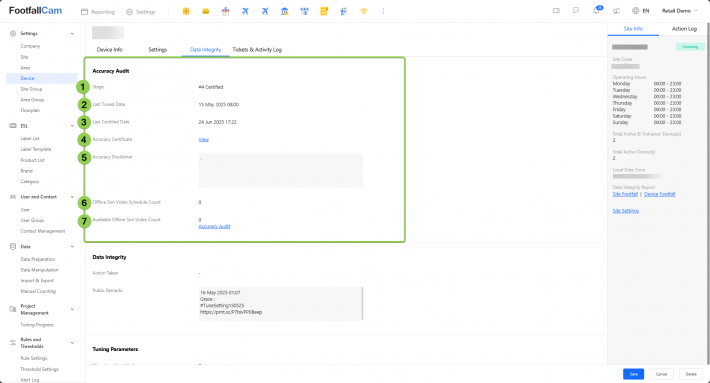This screenshot has width=710, height=383.
Task: Collapse the Rules and Thresholds section
Action: 72,343
